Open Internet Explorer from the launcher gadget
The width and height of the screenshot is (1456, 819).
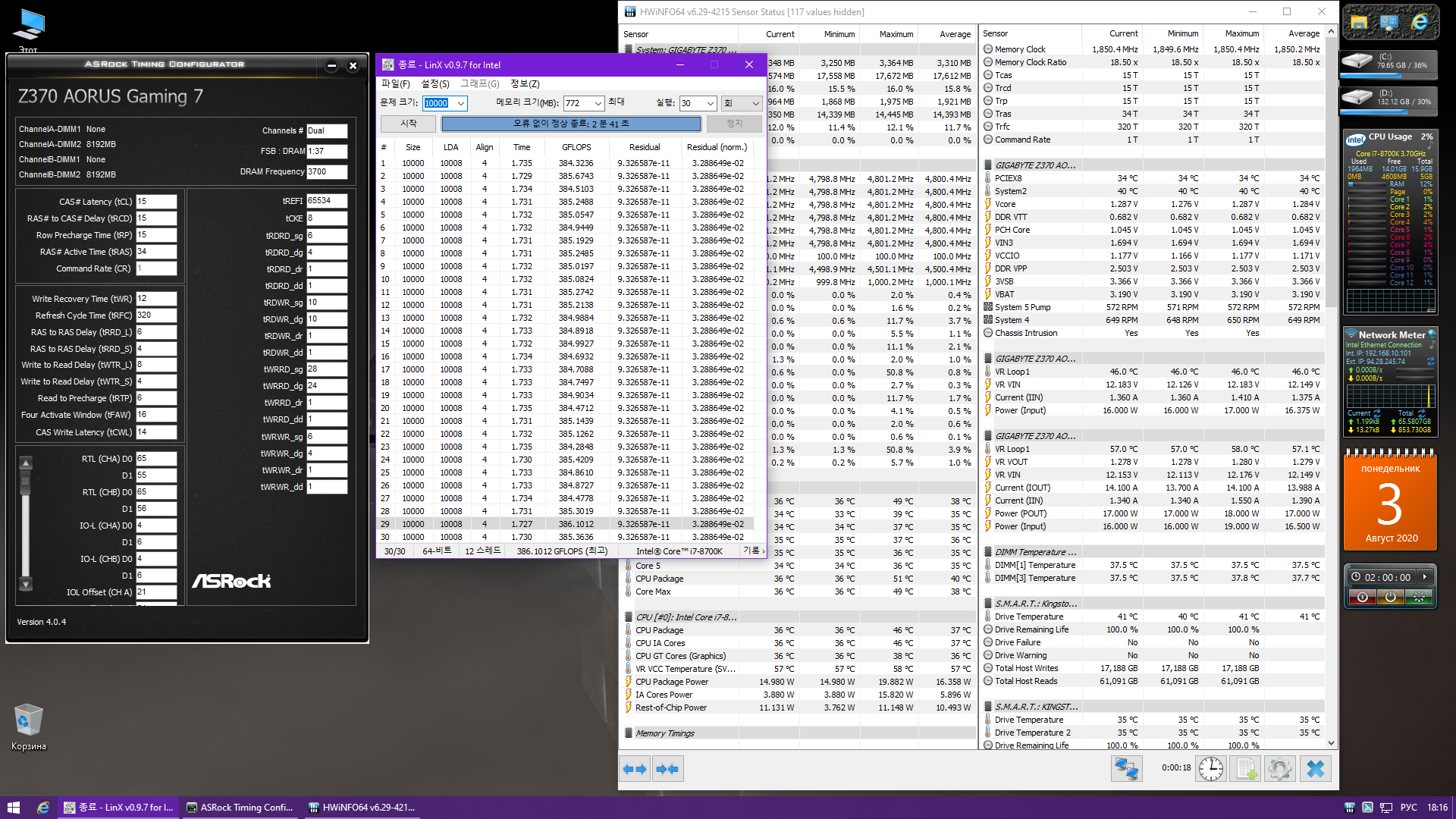click(1420, 23)
